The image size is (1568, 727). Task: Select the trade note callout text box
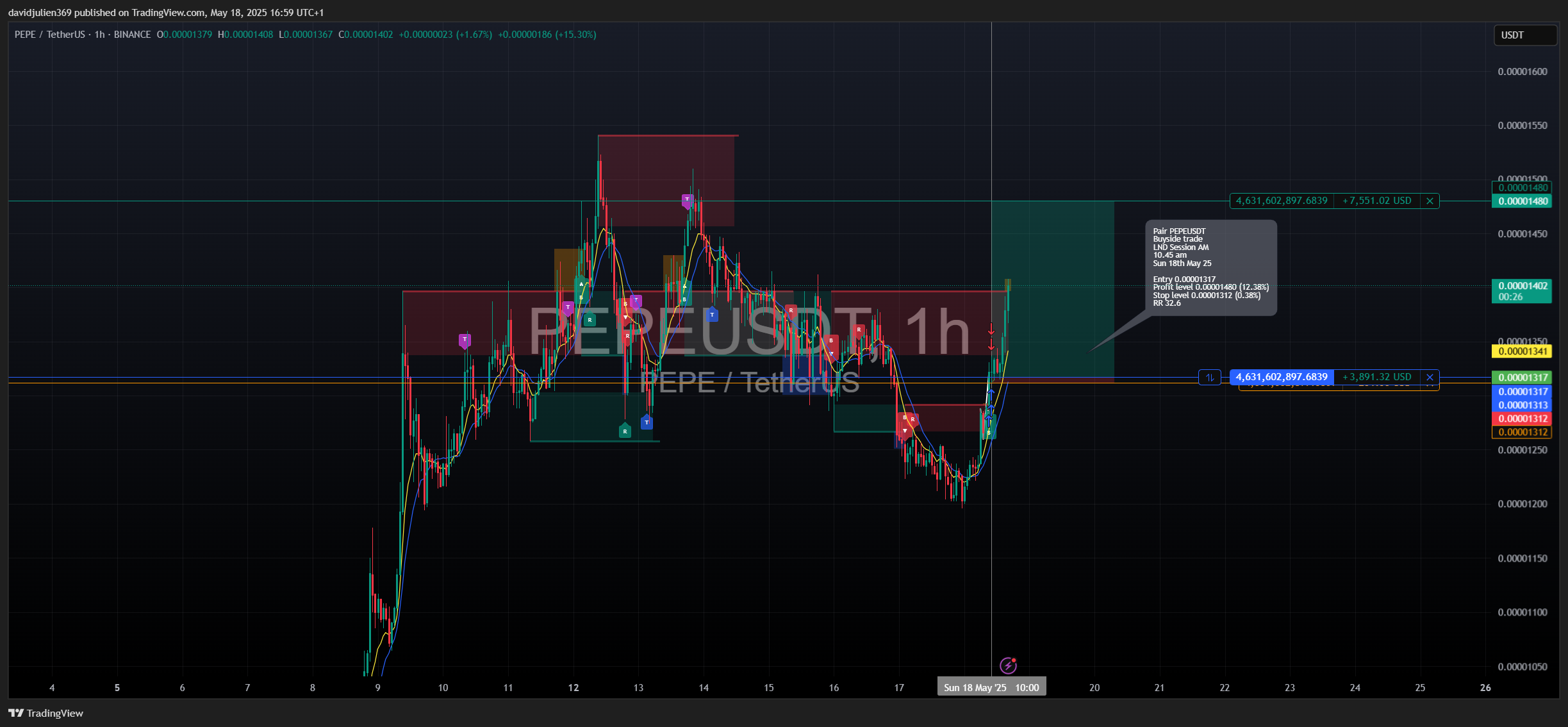click(1210, 267)
